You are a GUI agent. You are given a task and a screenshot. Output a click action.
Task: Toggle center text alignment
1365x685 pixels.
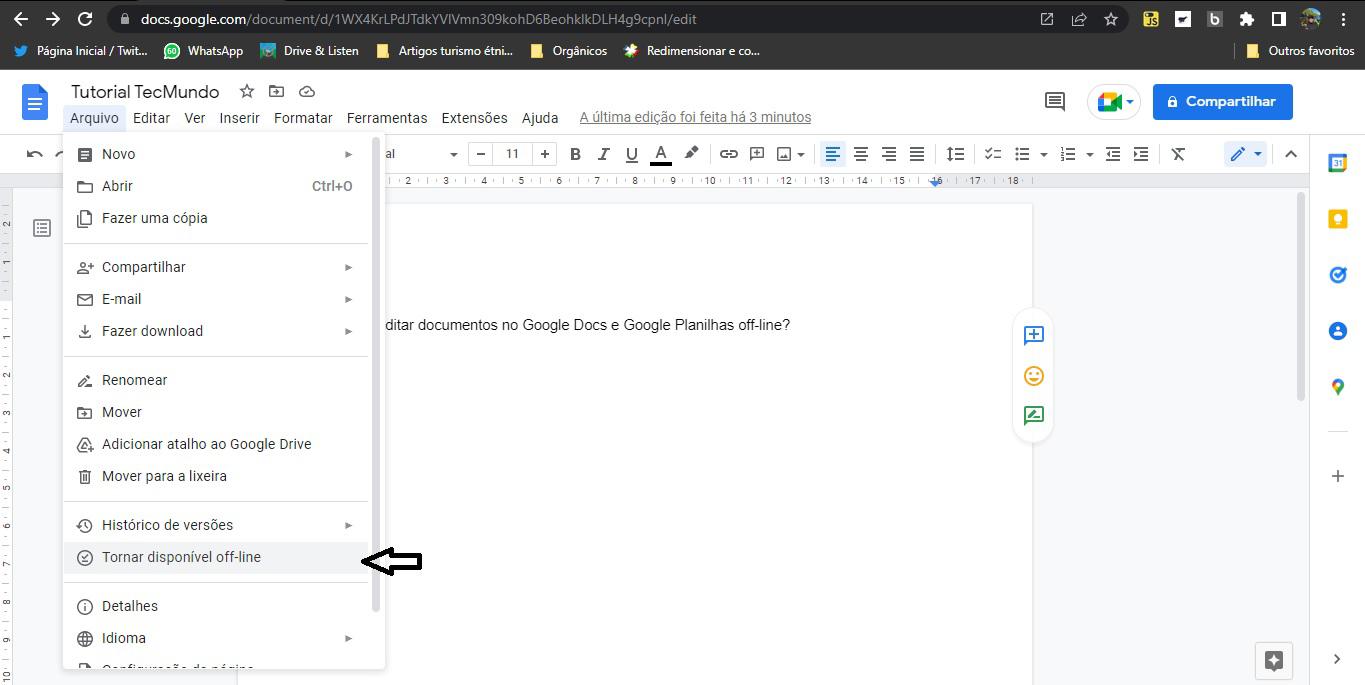pos(860,154)
